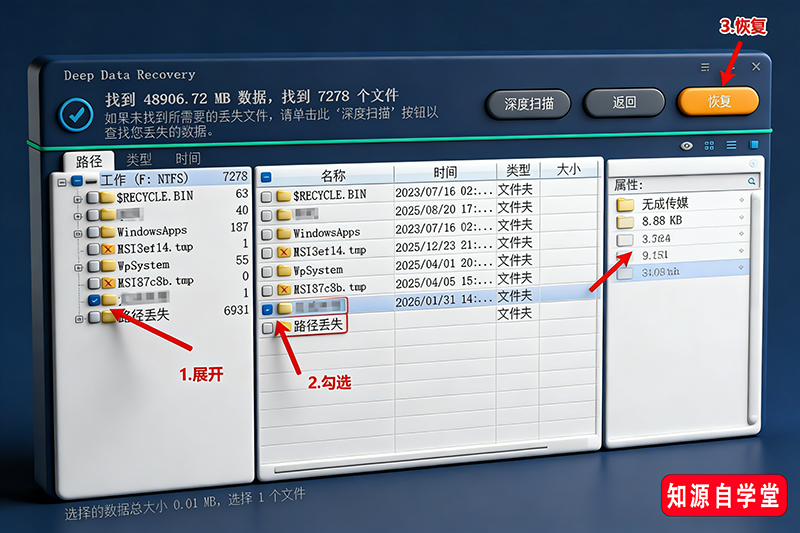Expand the WindowsApps tree node
This screenshot has height=533, width=800.
[77, 232]
